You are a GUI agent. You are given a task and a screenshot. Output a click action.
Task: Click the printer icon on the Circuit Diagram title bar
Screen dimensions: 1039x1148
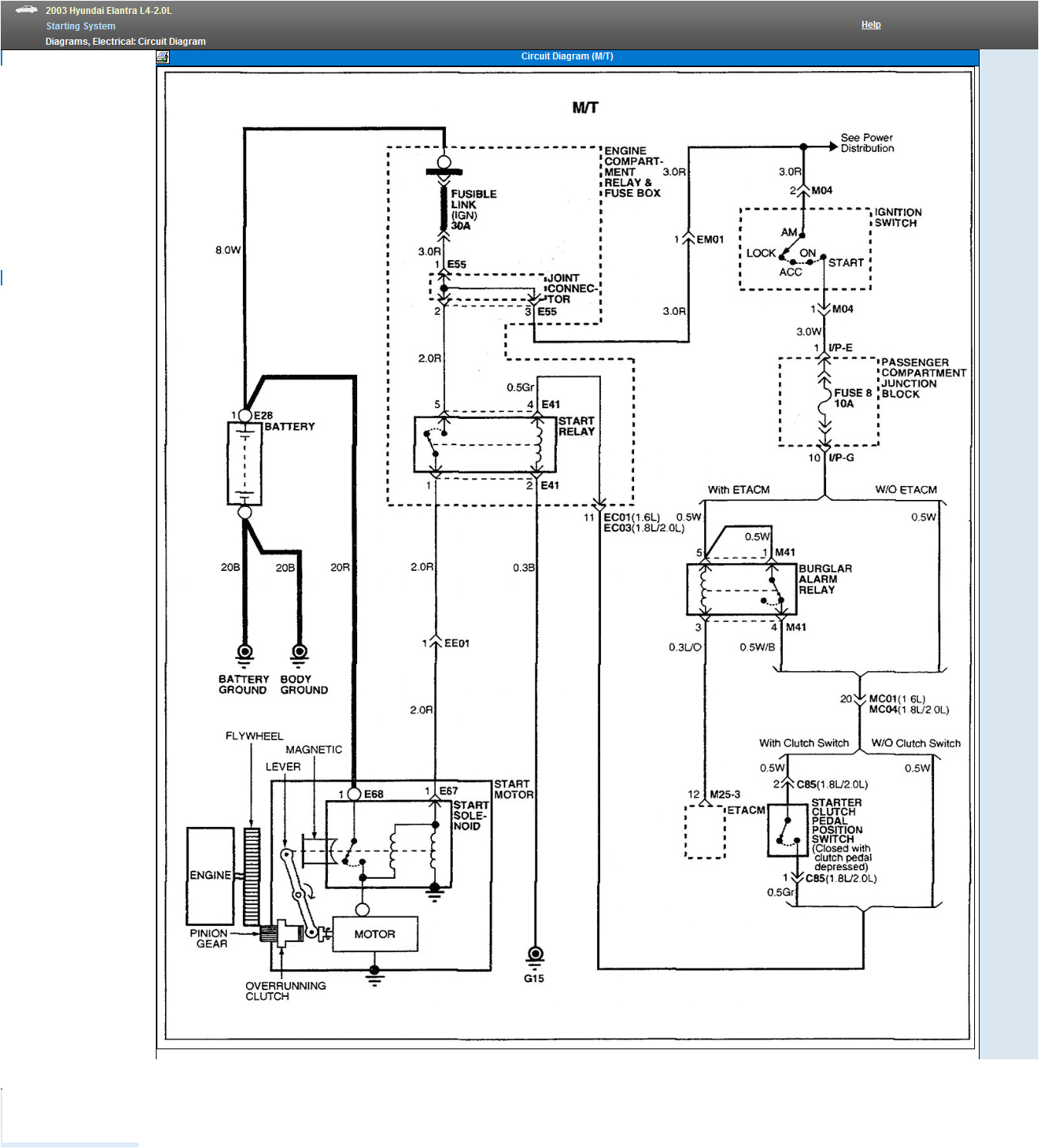pyautogui.click(x=162, y=56)
